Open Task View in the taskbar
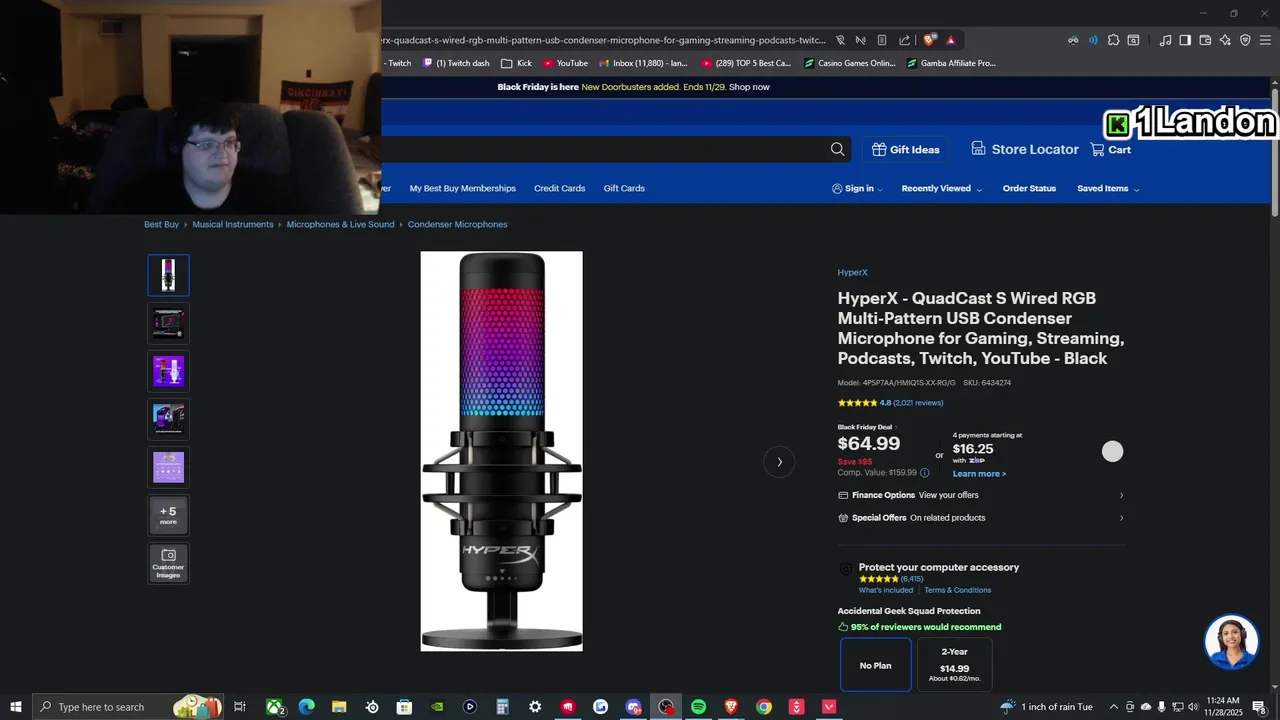Screen dimensions: 1280x720 [240, 707]
